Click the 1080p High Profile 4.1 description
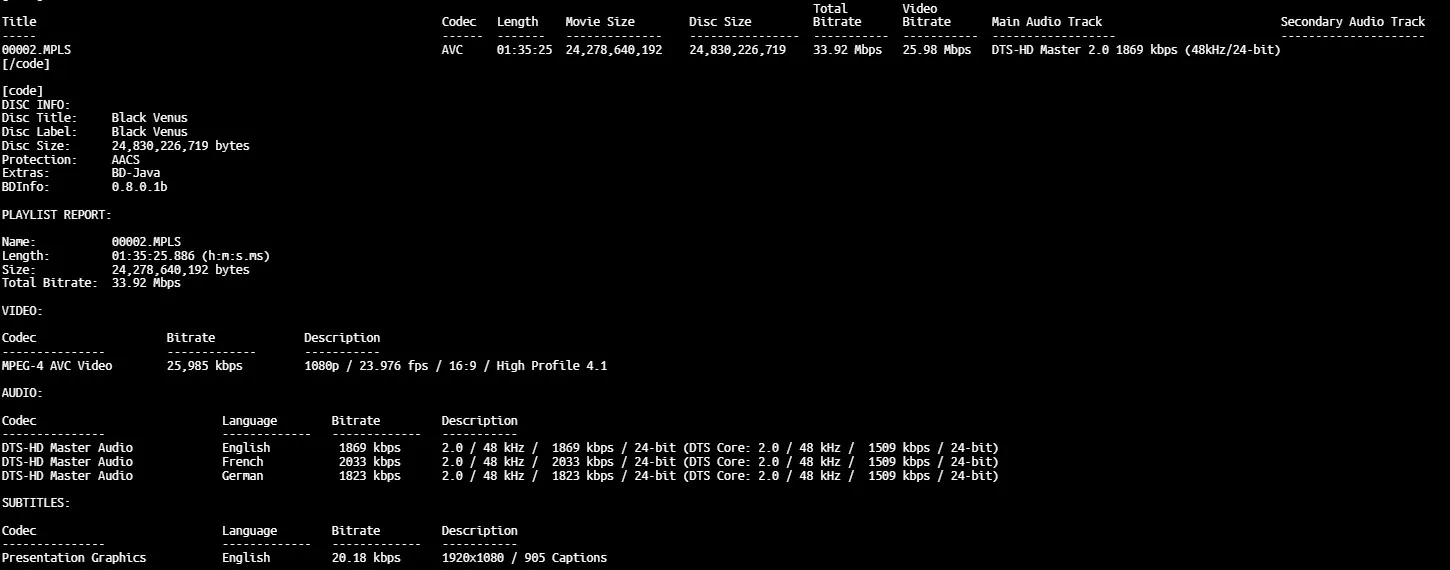This screenshot has height=570, width=1450. (x=455, y=366)
